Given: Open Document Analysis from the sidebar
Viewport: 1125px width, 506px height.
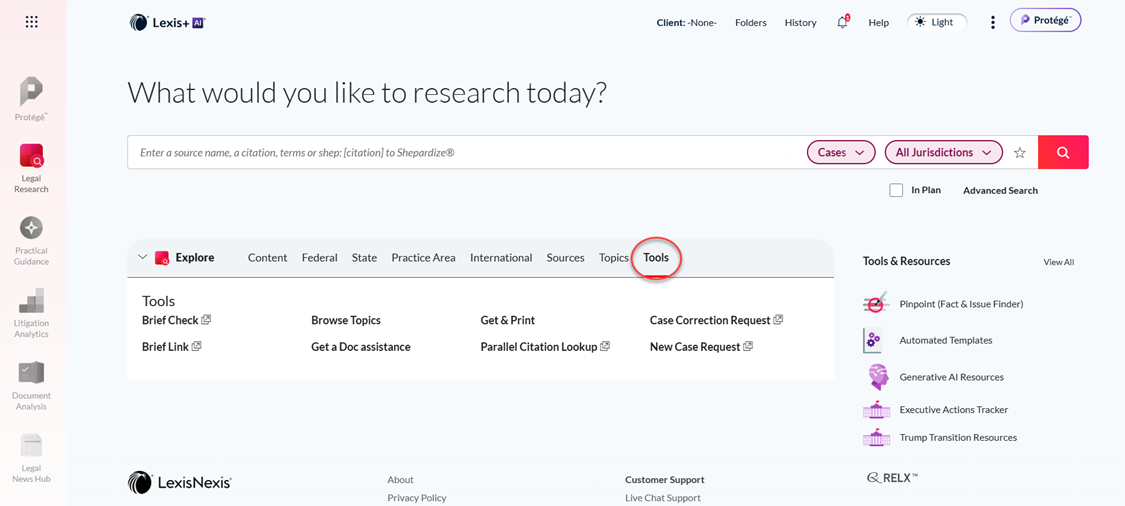Looking at the screenshot, I should point(31,385).
